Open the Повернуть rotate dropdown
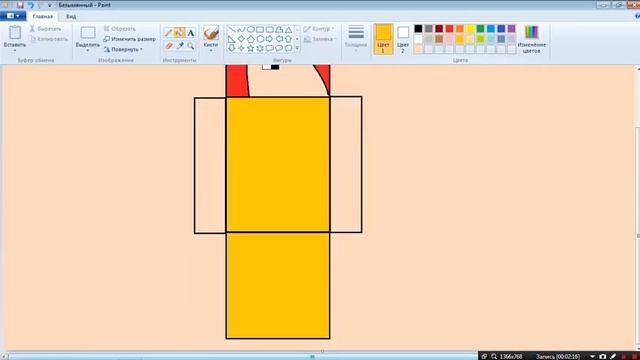This screenshot has width=640, height=360. point(123,49)
